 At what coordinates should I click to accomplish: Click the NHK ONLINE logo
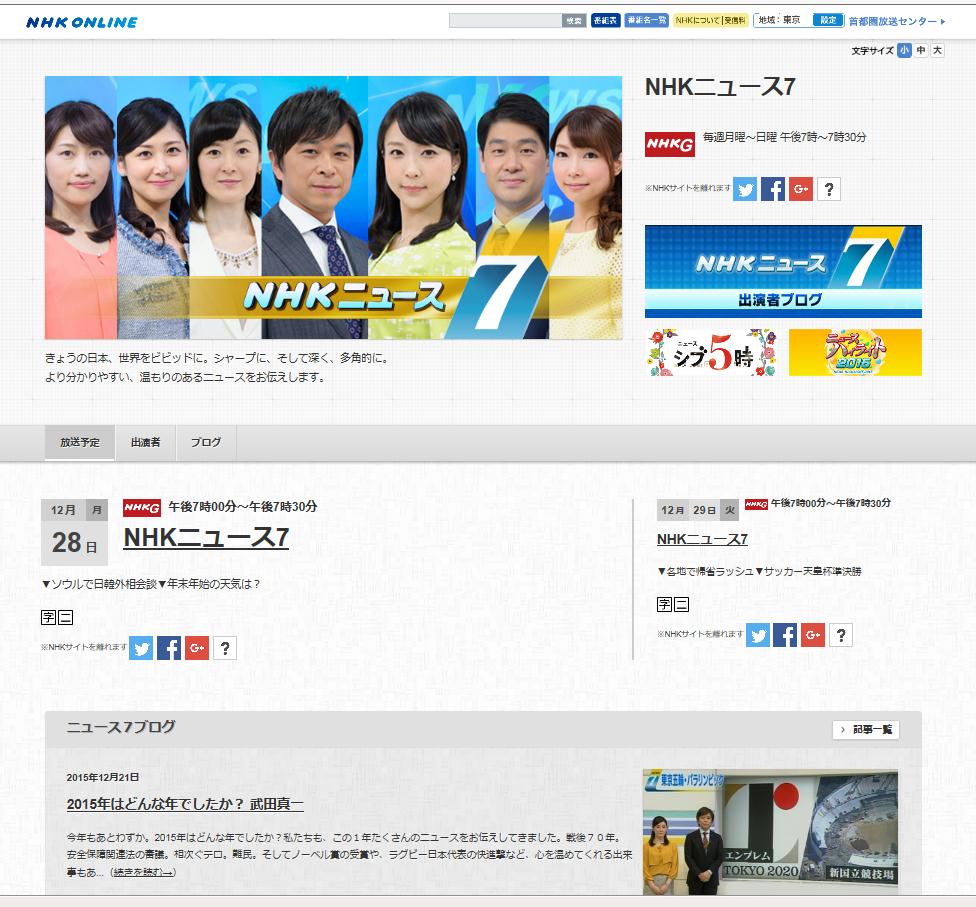(x=82, y=22)
